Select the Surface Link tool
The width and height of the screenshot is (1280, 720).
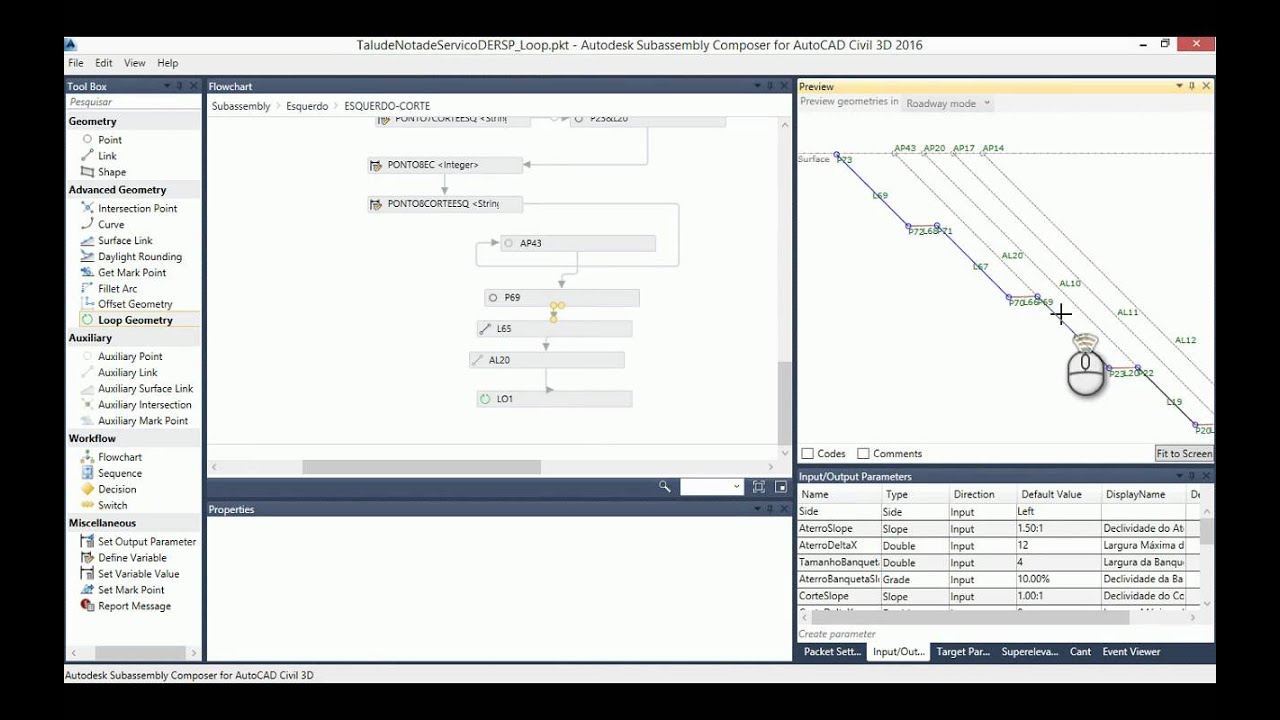(x=125, y=240)
